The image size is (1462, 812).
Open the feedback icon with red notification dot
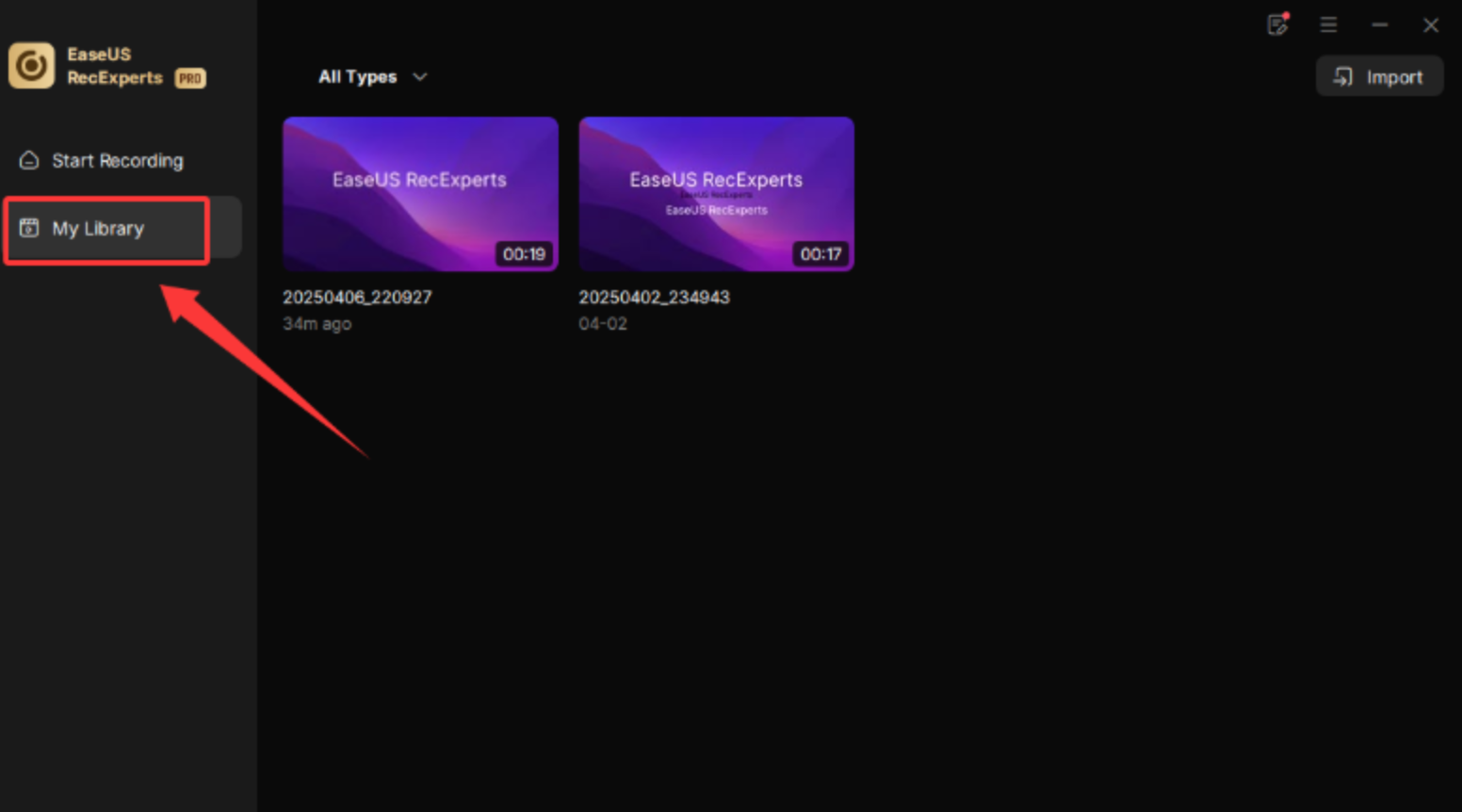coord(1277,25)
